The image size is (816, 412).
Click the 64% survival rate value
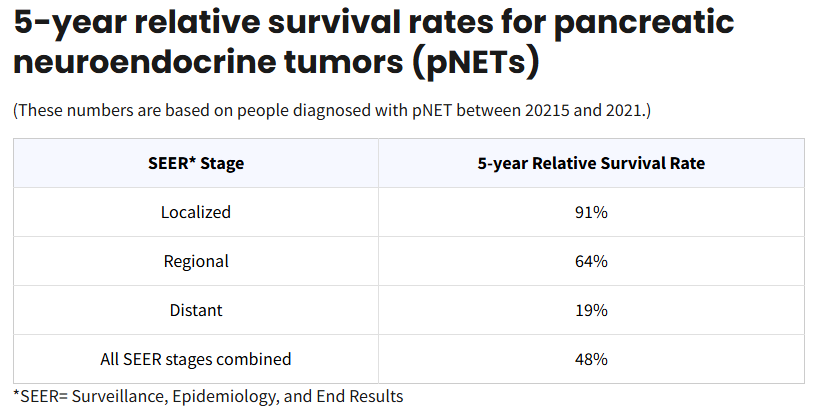tap(591, 261)
